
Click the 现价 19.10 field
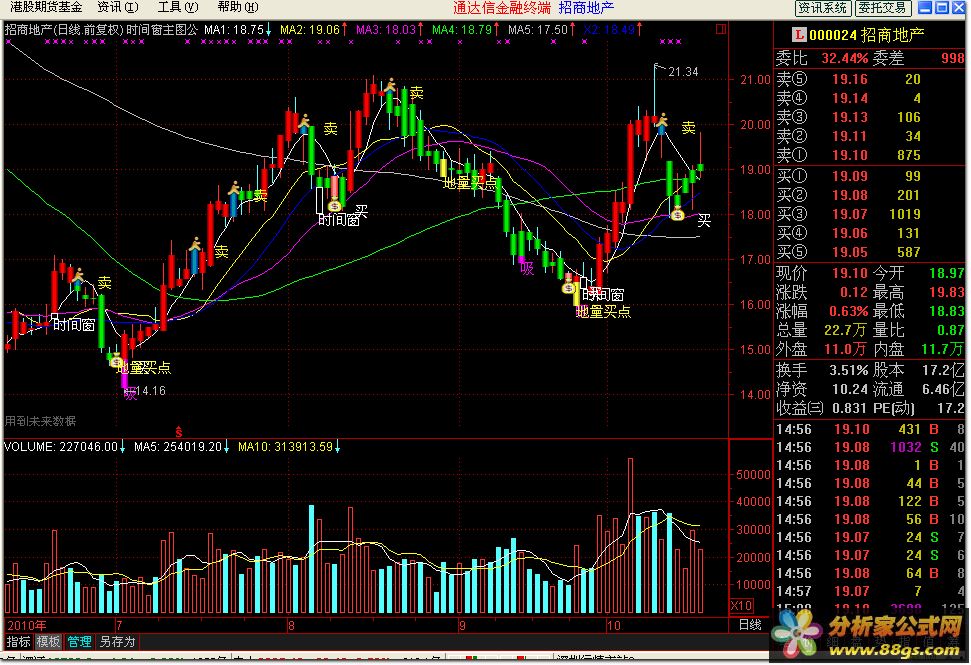tap(822, 273)
